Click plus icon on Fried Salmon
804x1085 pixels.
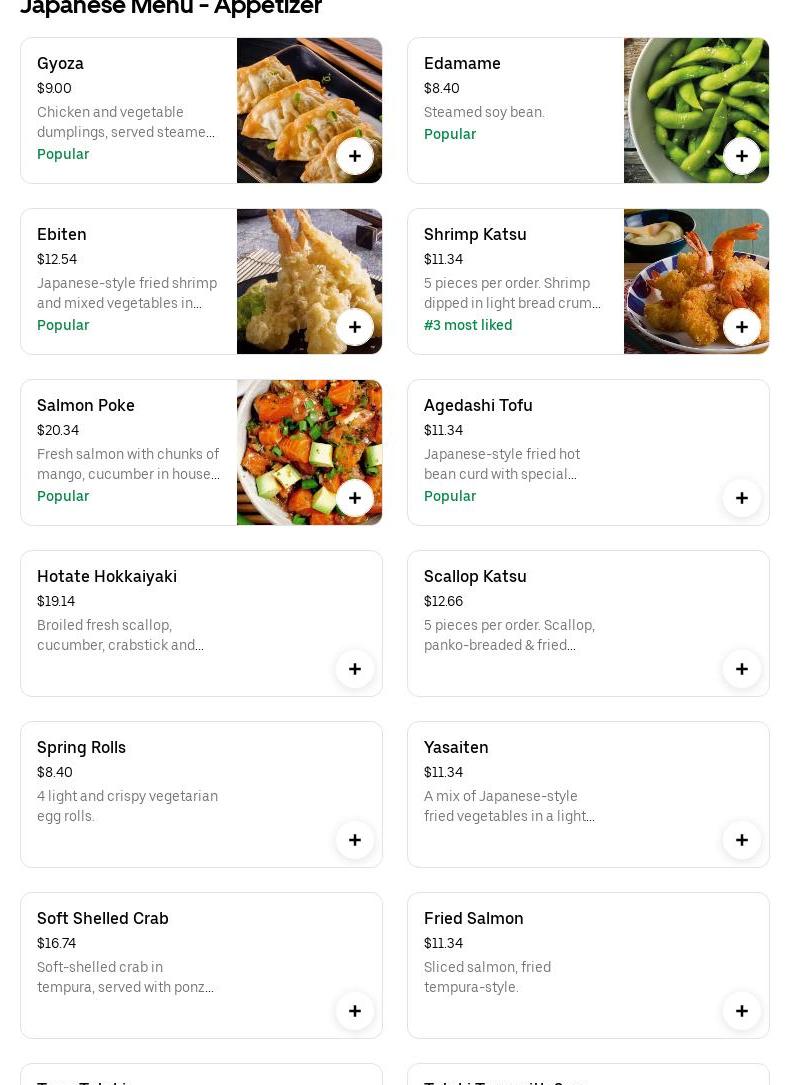pos(742,1011)
